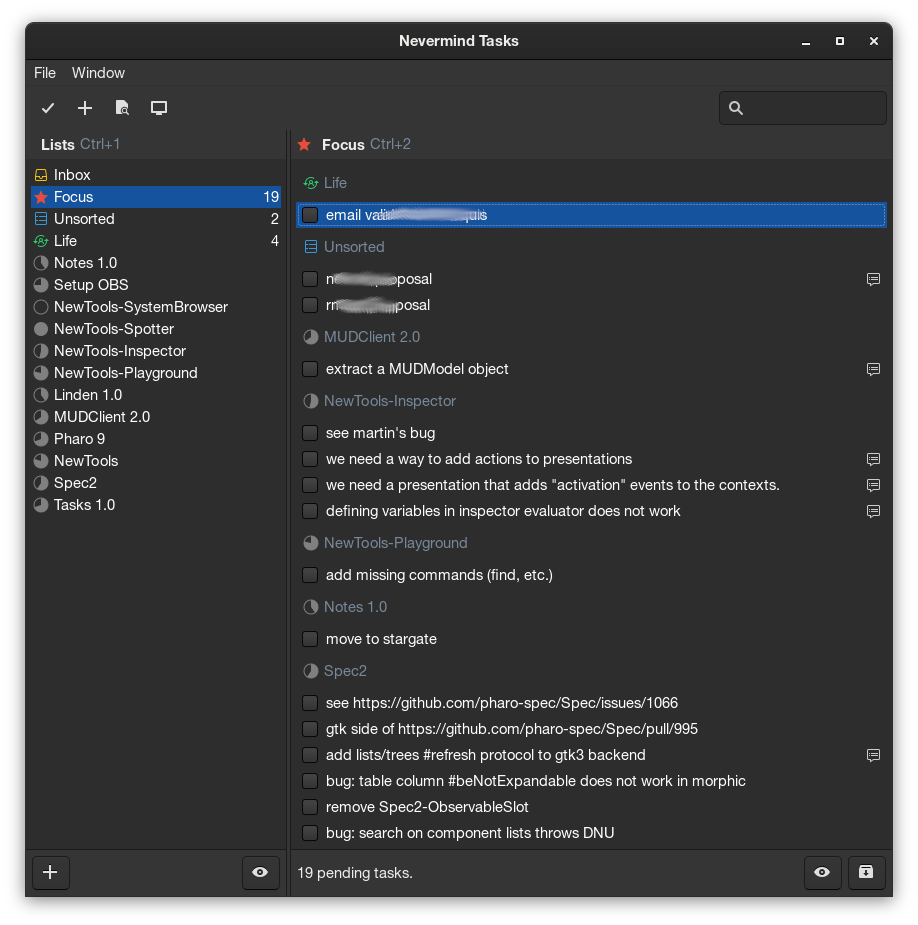Click the search input field
The height and width of the screenshot is (925, 918).
[x=803, y=108]
